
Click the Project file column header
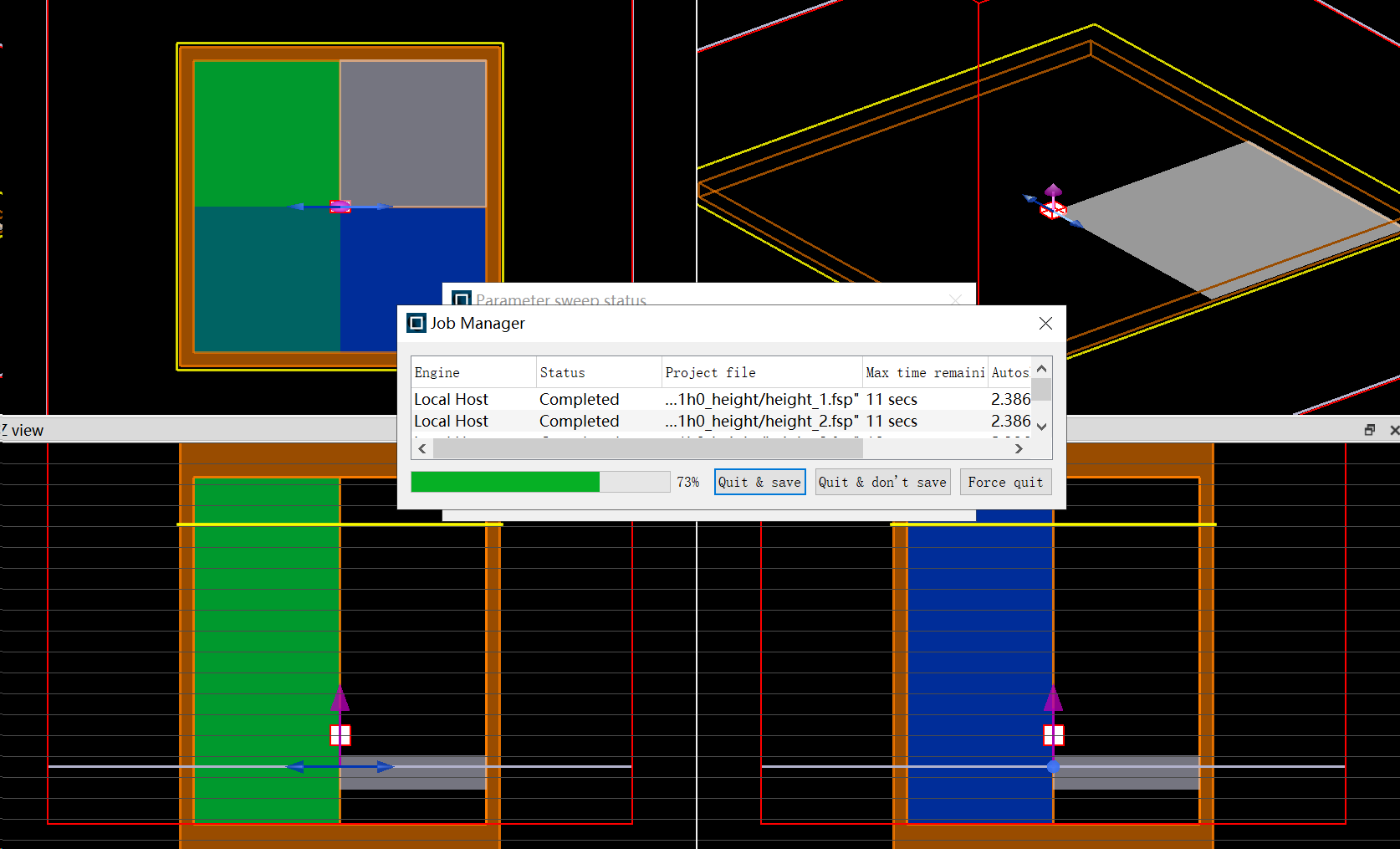point(761,373)
